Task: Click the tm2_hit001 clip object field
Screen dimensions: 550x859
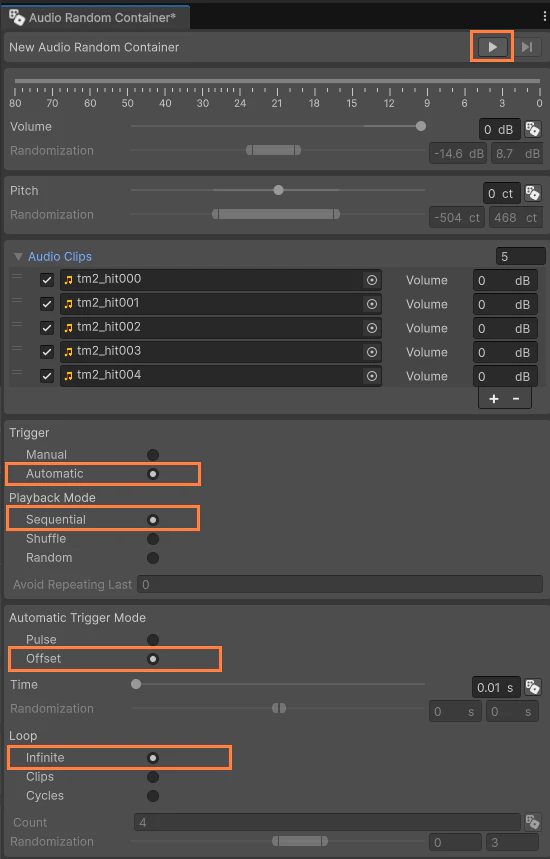Action: point(221,304)
